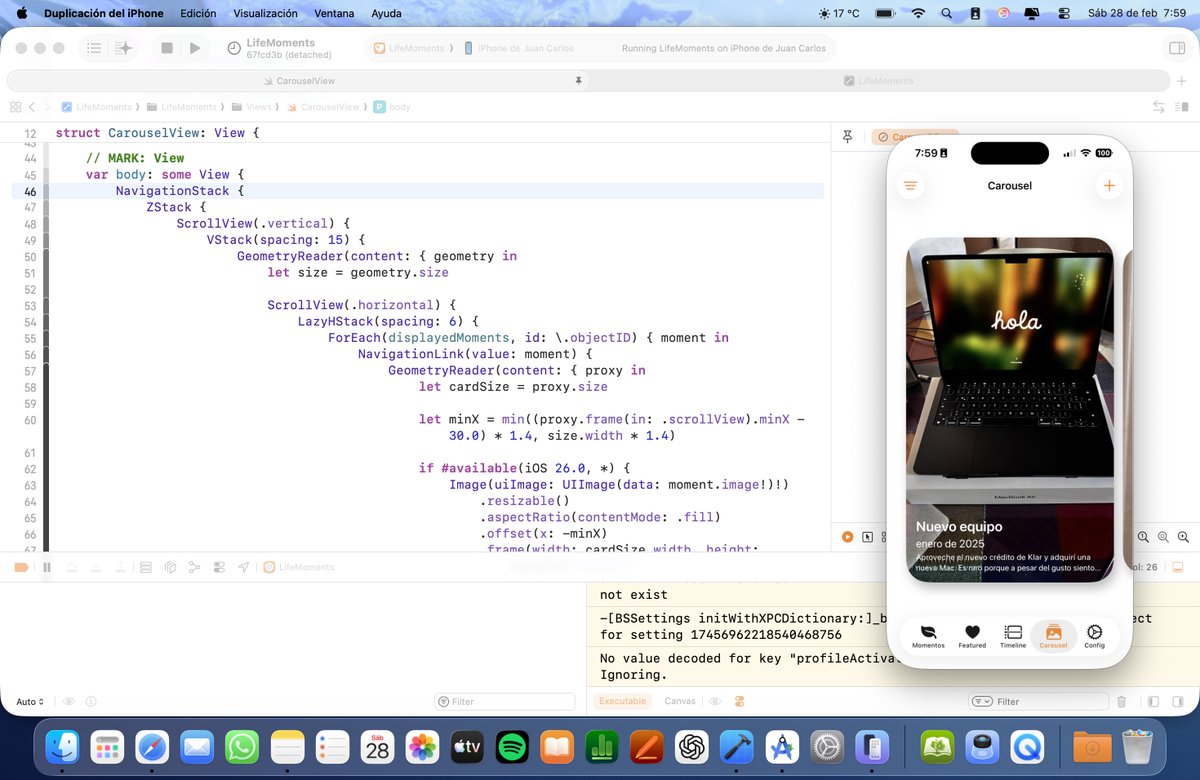Pause program execution in debug bar
Screen dimensions: 1200x780
coord(46,567)
